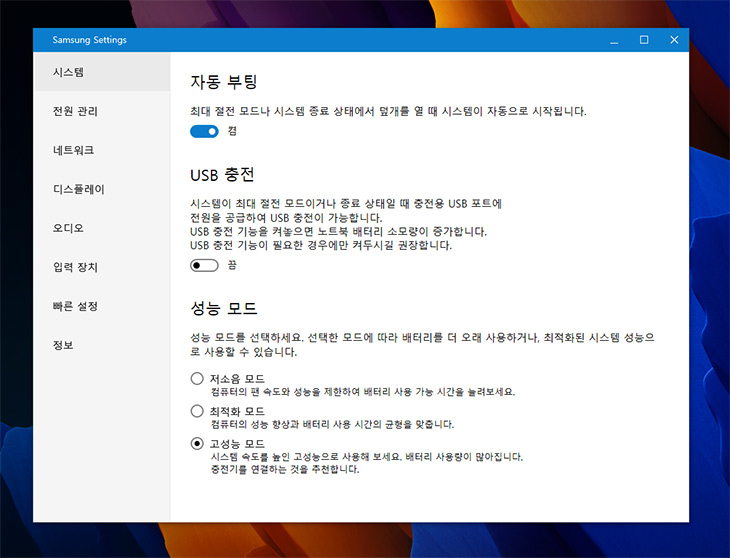This screenshot has width=730, height=558.
Task: Click the 켬 label next to toggle
Action: point(232,131)
